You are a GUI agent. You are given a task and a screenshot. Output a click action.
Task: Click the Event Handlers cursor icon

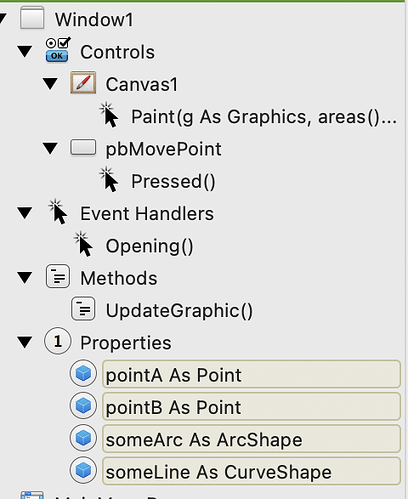click(x=58, y=212)
